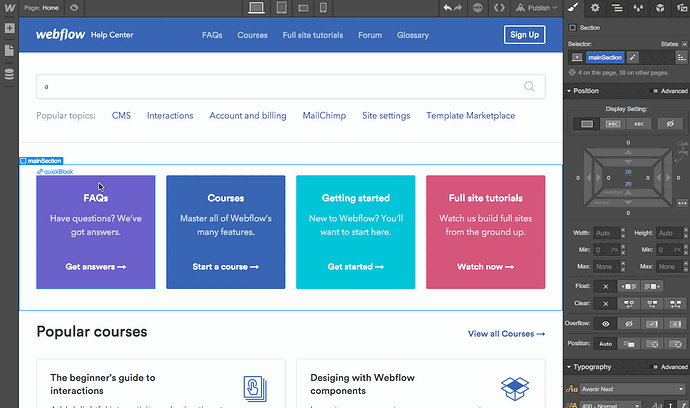Click the Sign Up button
The width and height of the screenshot is (690, 408).
[x=525, y=35]
